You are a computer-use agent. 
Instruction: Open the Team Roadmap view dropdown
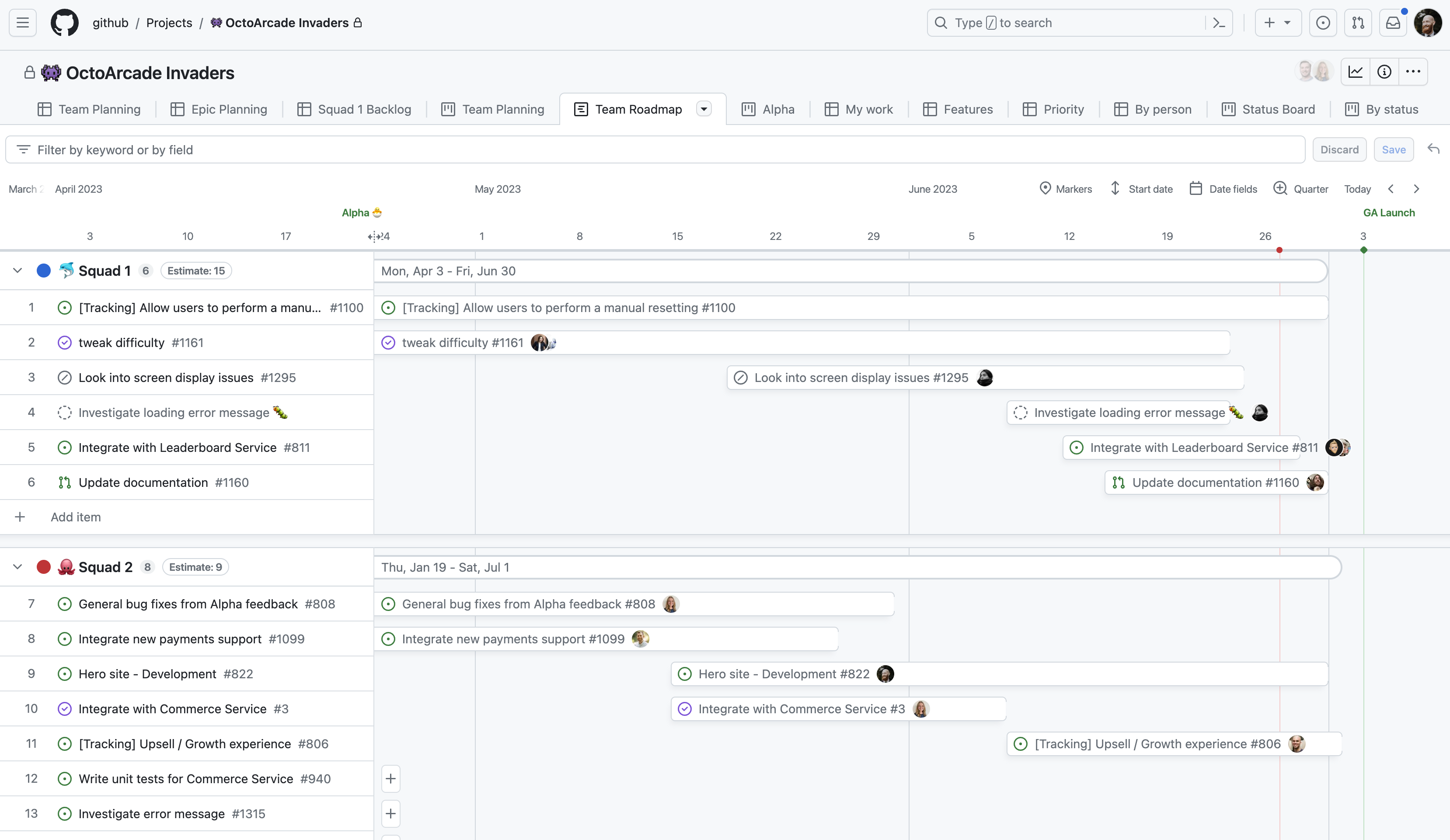(704, 109)
